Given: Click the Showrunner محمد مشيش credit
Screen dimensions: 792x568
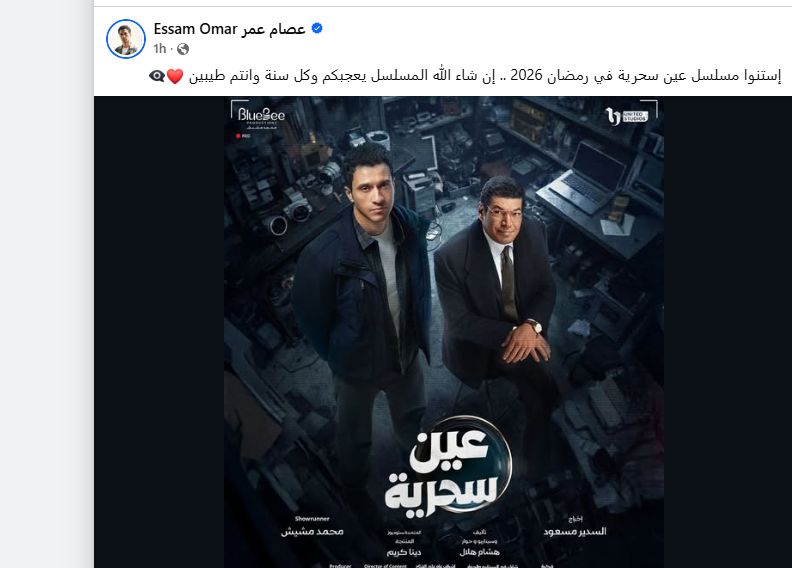Looking at the screenshot, I should coord(312,527).
